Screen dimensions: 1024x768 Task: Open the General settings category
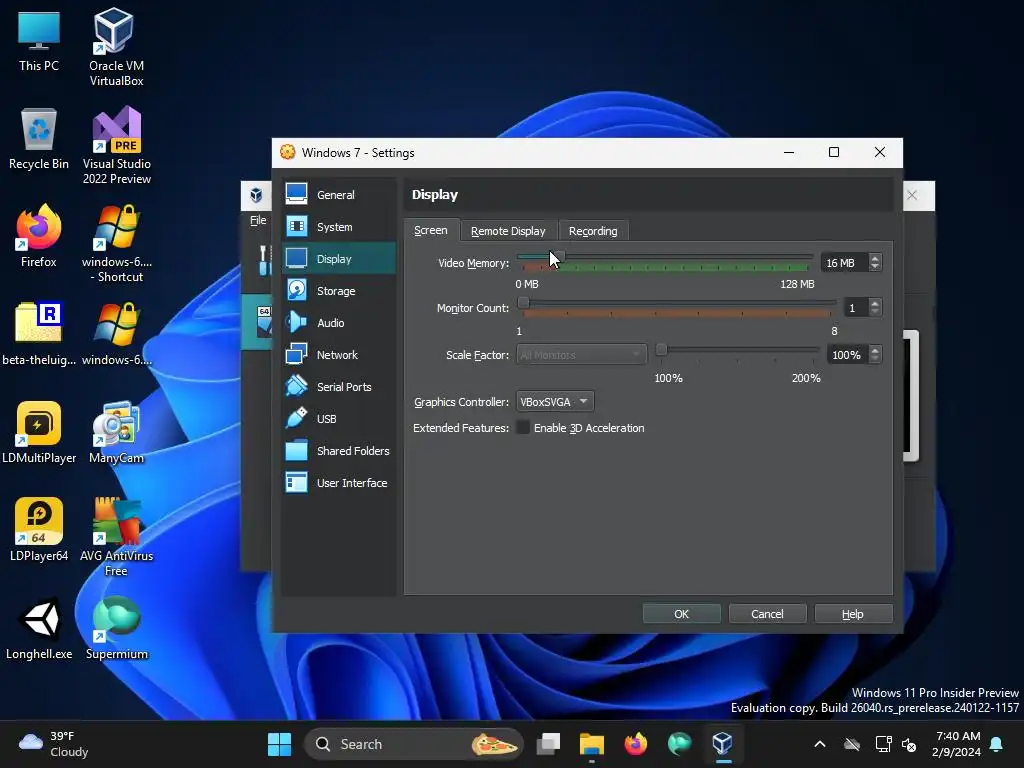point(338,195)
